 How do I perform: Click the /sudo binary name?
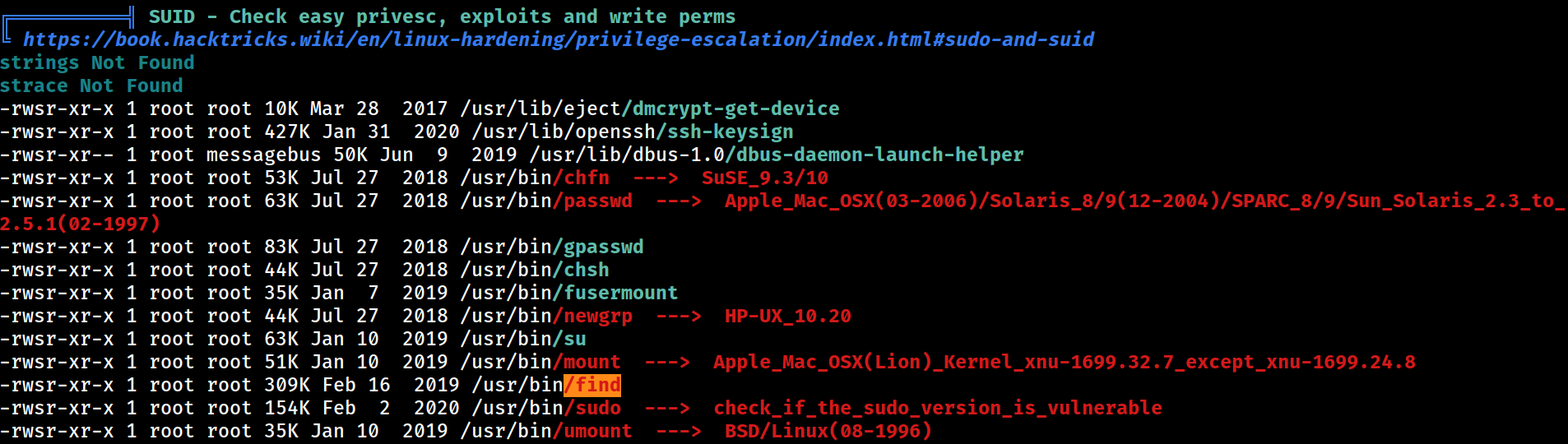pyautogui.click(x=592, y=408)
